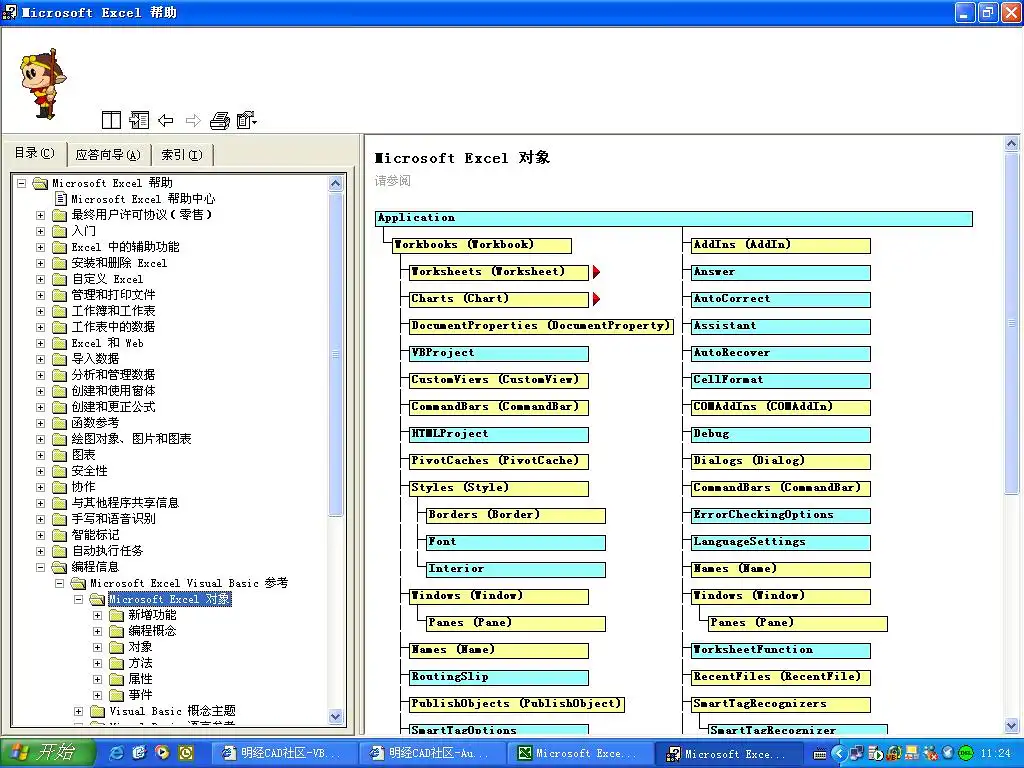Switch to 明经CAD社区-VB taskbar window

pyautogui.click(x=285, y=753)
